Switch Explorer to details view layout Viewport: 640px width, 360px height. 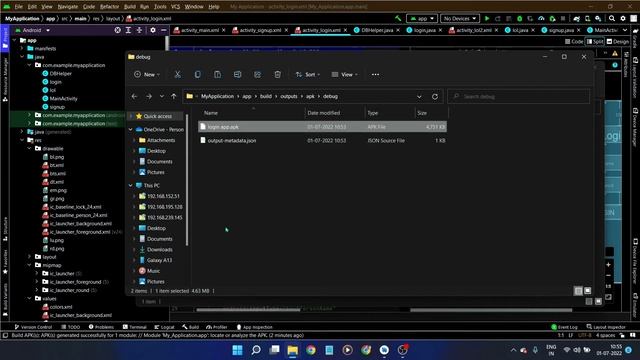tap(578, 291)
